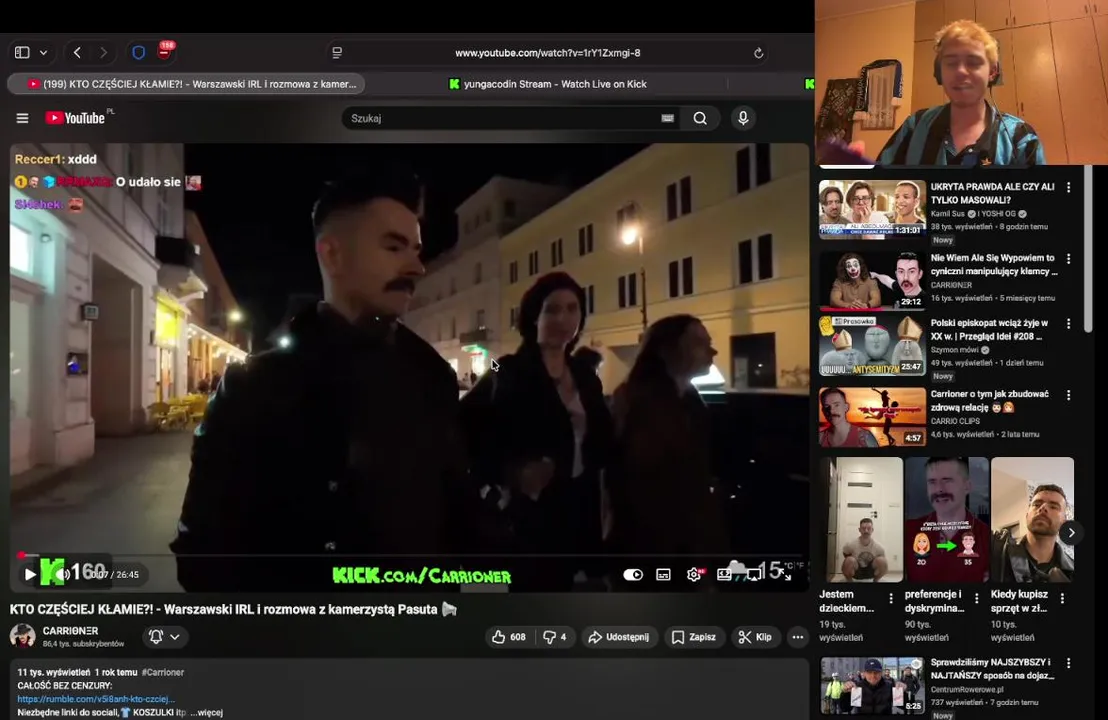Open options for preferencje i dyskrymina short
Viewport: 1108px width, 720px height.
tap(977, 598)
